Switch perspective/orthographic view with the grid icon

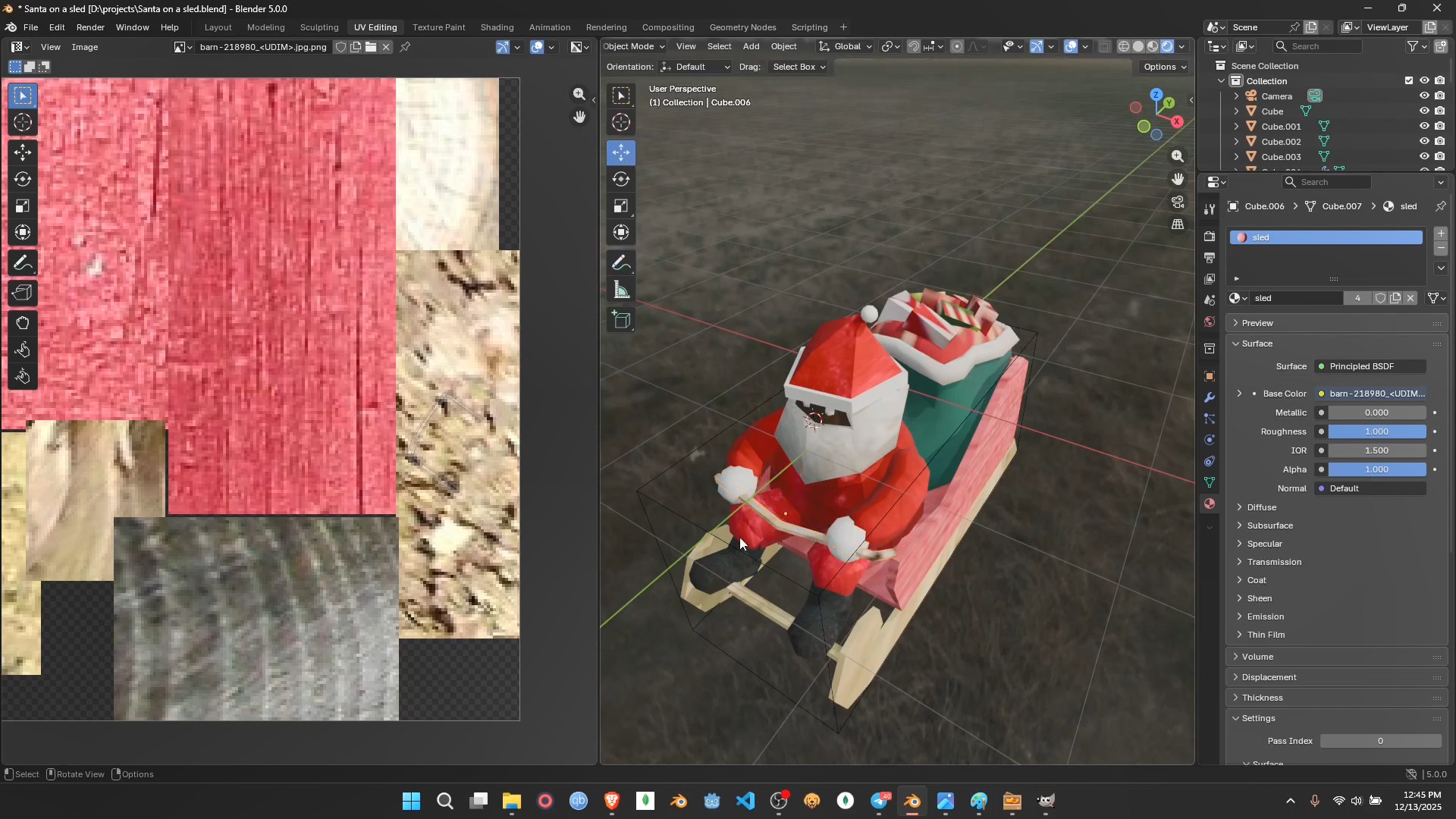(1178, 225)
